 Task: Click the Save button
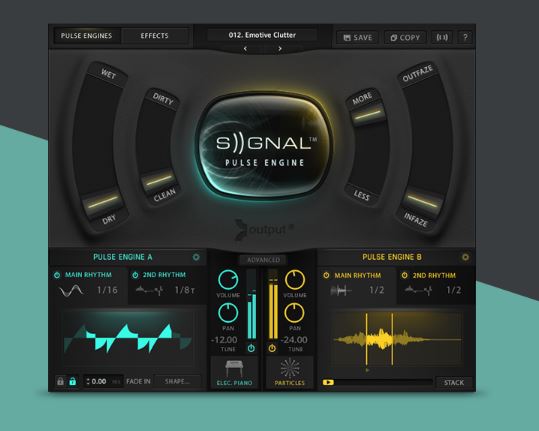pos(358,37)
